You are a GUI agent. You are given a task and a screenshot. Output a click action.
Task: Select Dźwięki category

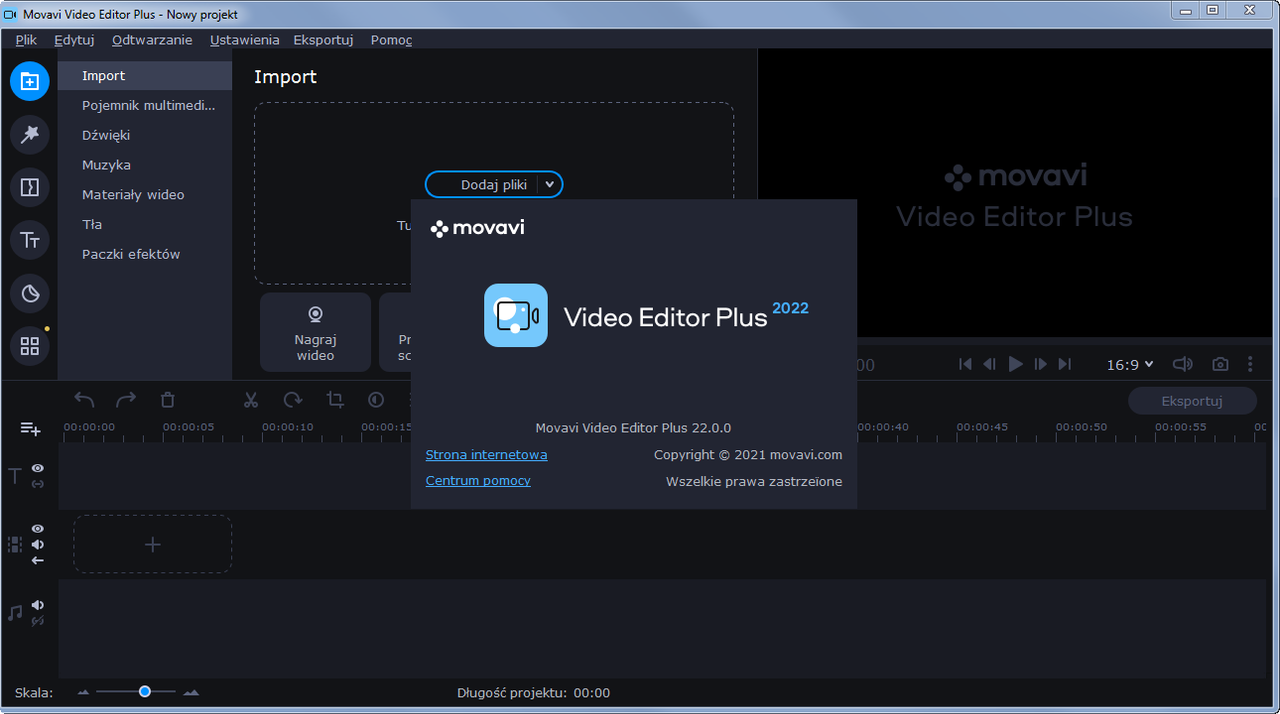[145, 135]
